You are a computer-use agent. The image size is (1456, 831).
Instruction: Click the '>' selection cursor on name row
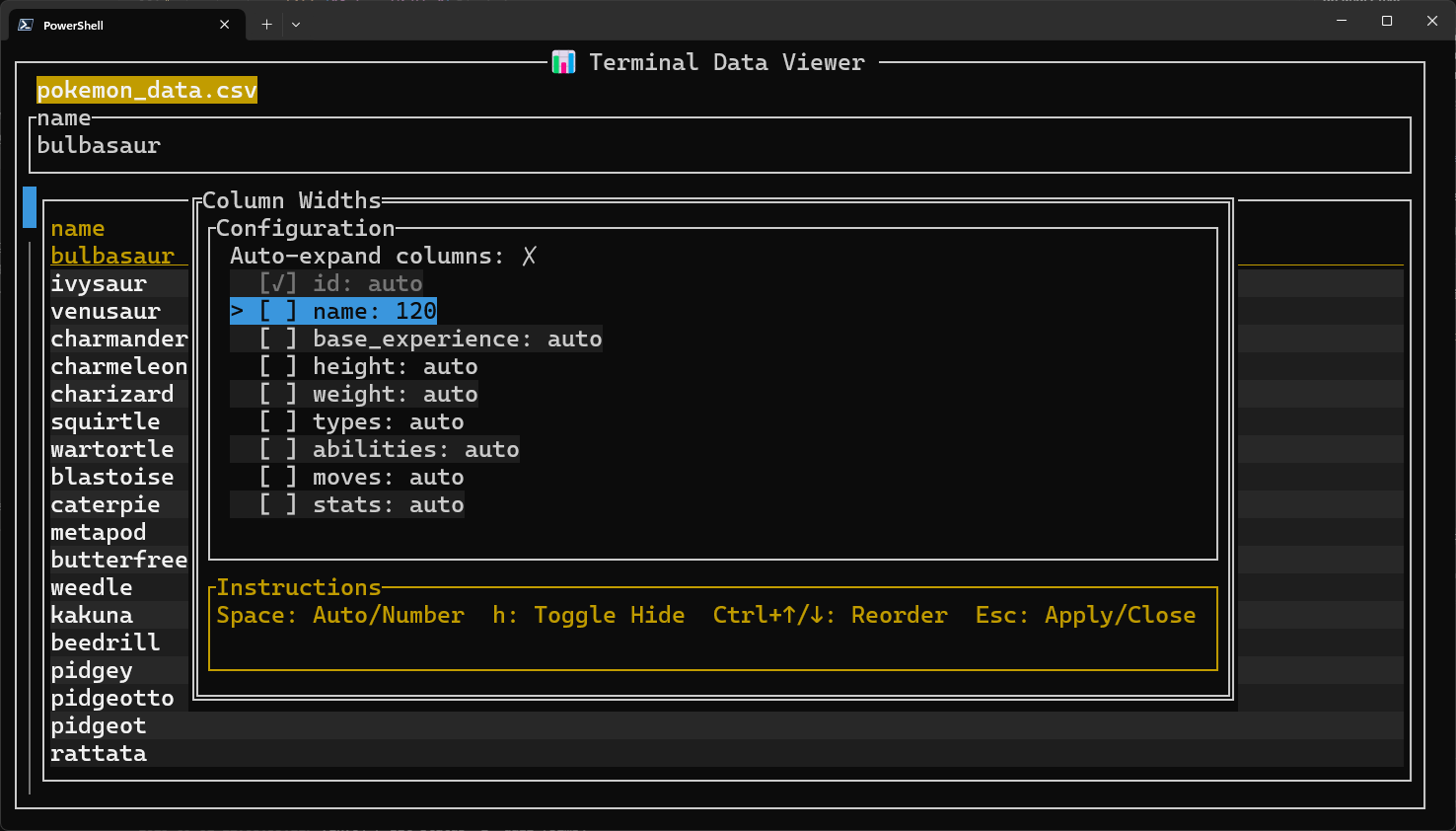[237, 312]
